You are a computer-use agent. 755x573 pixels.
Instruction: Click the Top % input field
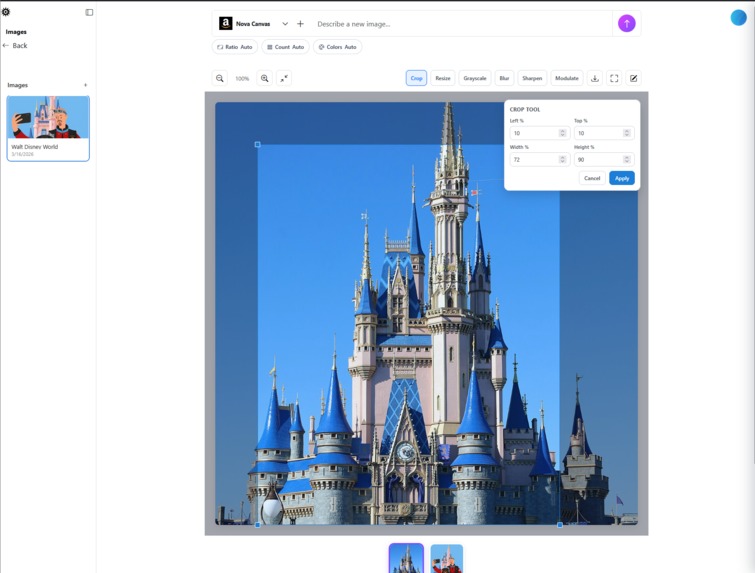[604, 133]
